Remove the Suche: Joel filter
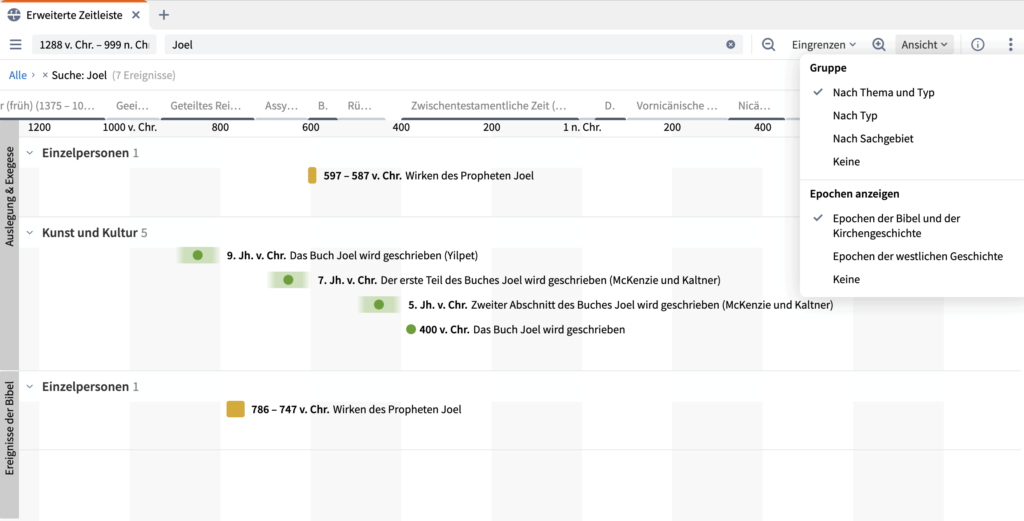Image resolution: width=1024 pixels, height=521 pixels. tap(45, 75)
